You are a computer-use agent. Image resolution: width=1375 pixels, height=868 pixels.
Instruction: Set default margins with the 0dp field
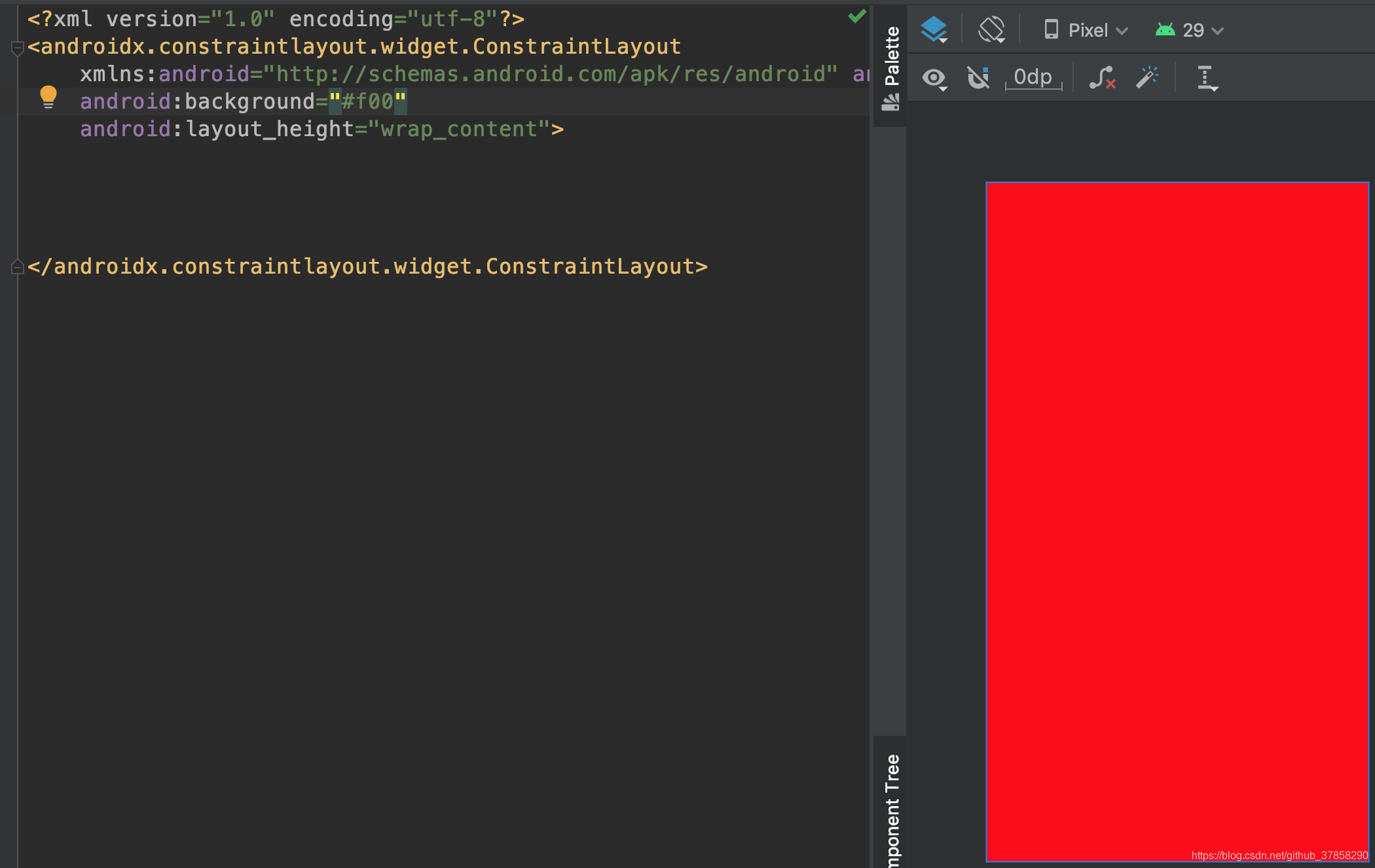point(1033,77)
